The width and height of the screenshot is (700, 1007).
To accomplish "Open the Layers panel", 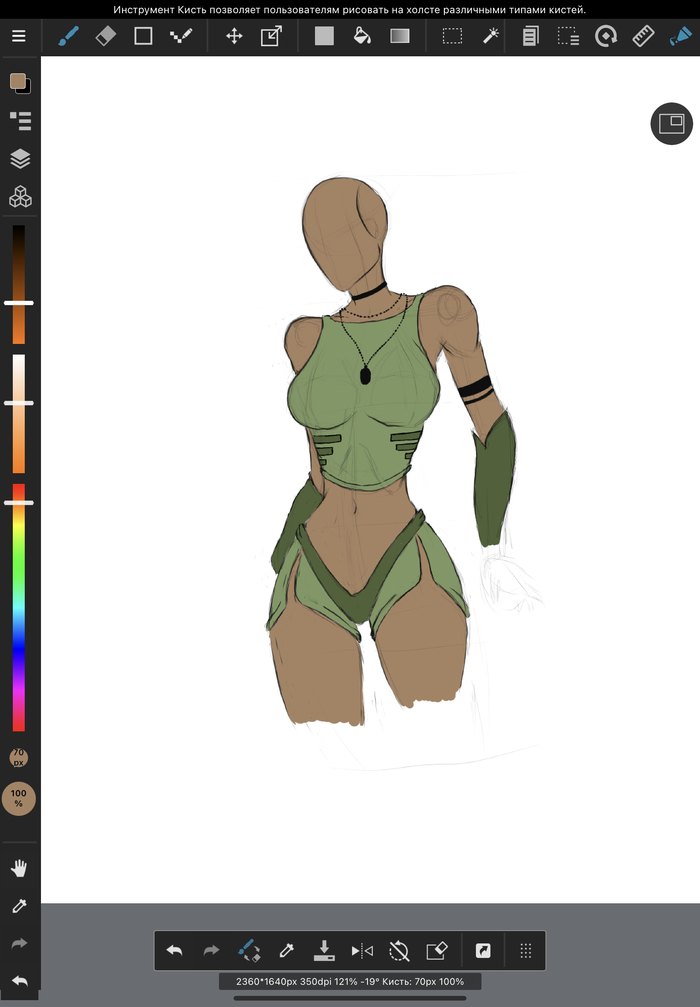I will tap(19, 159).
